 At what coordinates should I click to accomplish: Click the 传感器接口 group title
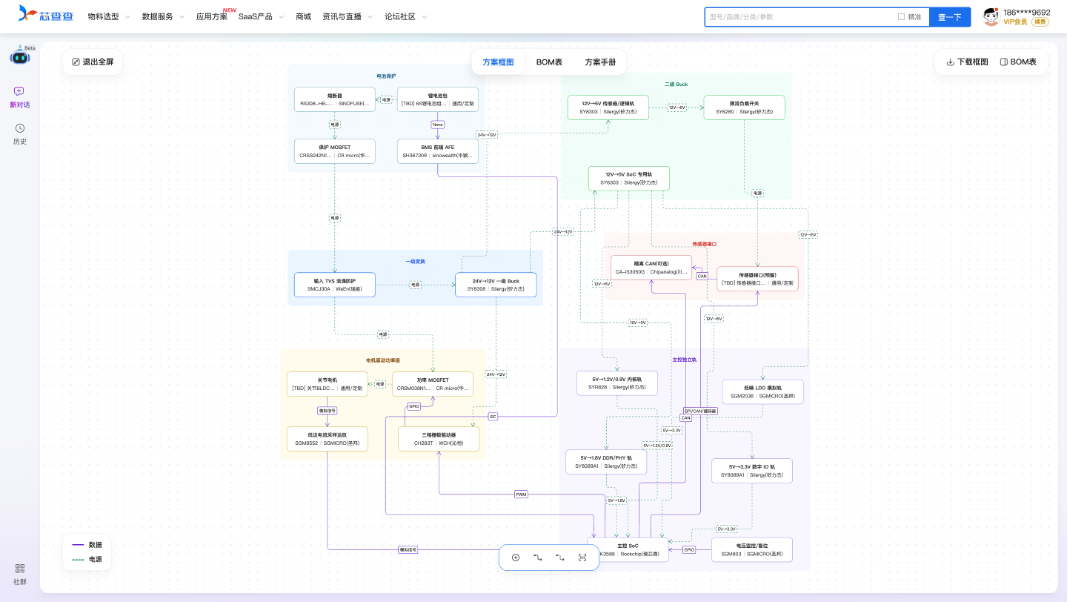click(x=704, y=244)
